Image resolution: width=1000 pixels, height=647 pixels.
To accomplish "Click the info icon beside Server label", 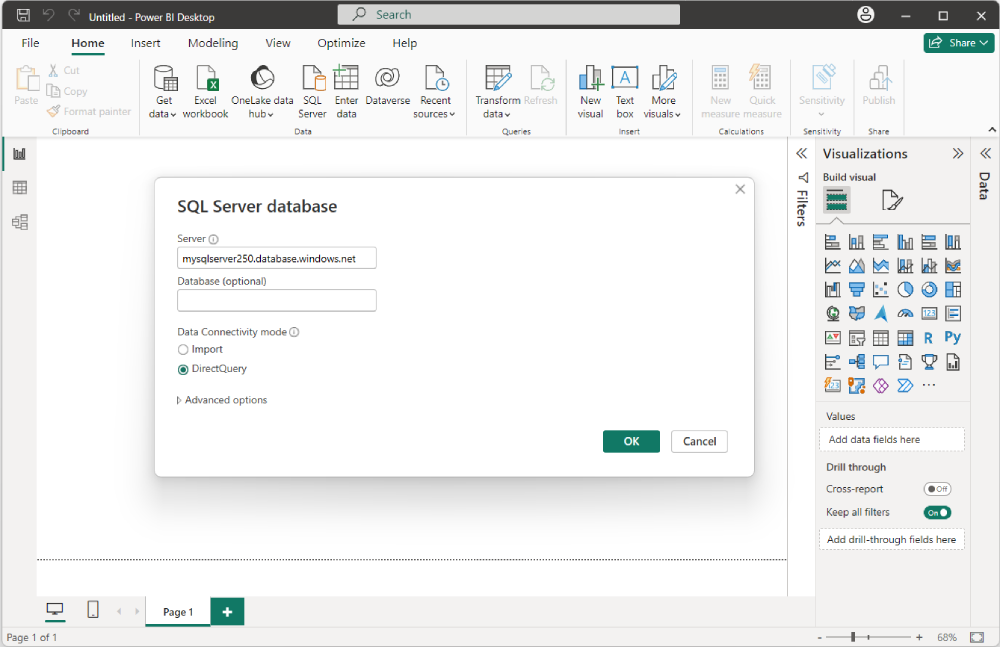I will (214, 239).
